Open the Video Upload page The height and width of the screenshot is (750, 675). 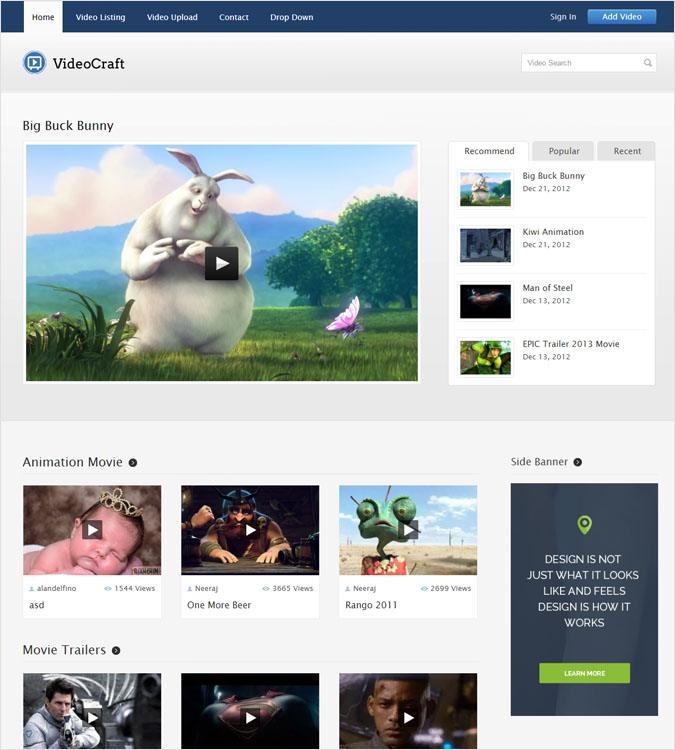coord(172,17)
